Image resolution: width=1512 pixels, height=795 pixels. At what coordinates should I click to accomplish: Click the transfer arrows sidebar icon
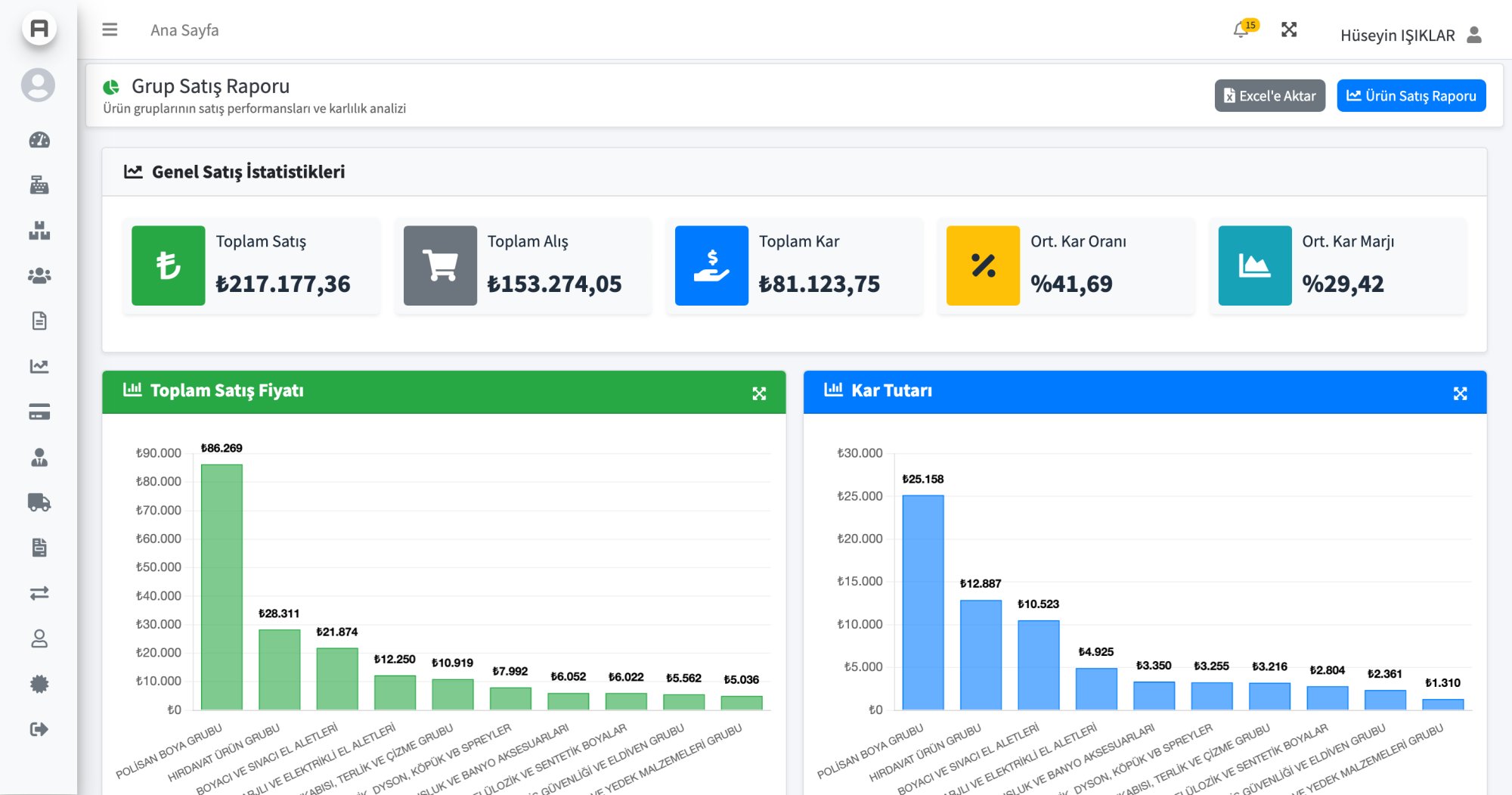point(39,593)
